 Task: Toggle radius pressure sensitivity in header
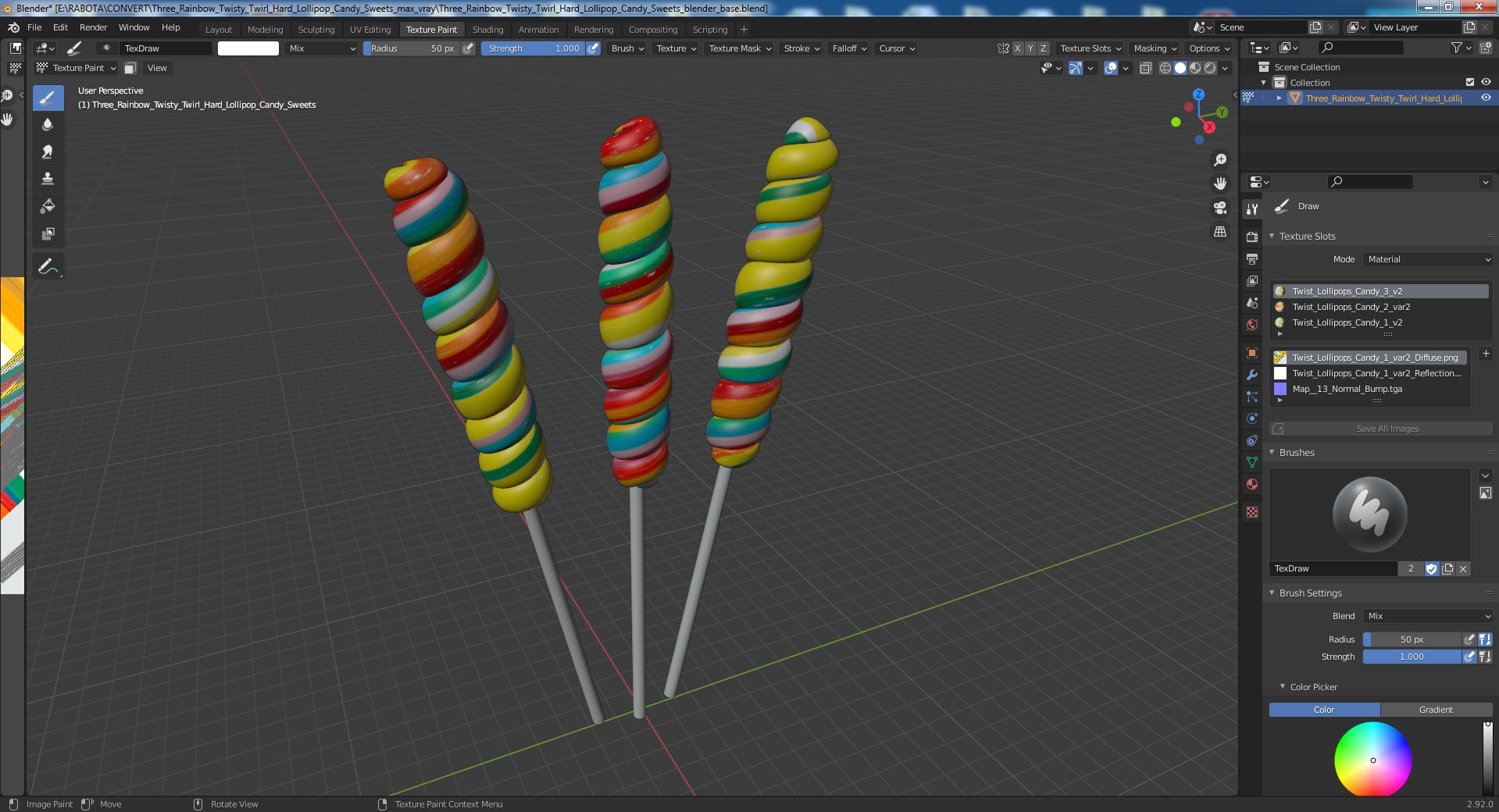tap(468, 48)
